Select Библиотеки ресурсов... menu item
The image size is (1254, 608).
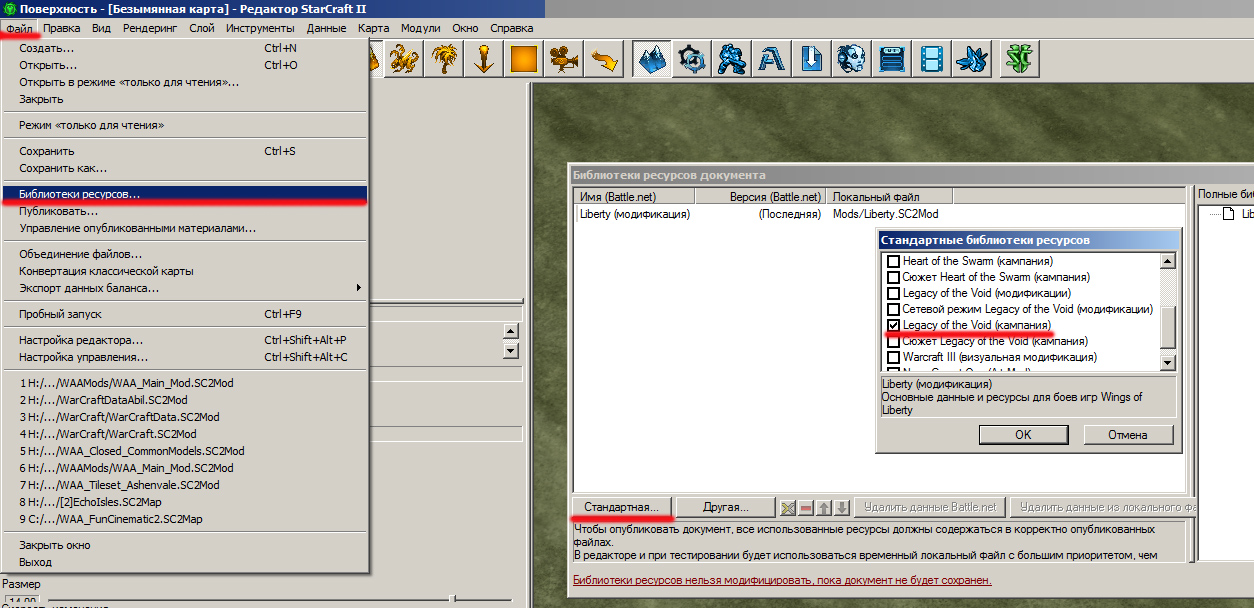185,194
